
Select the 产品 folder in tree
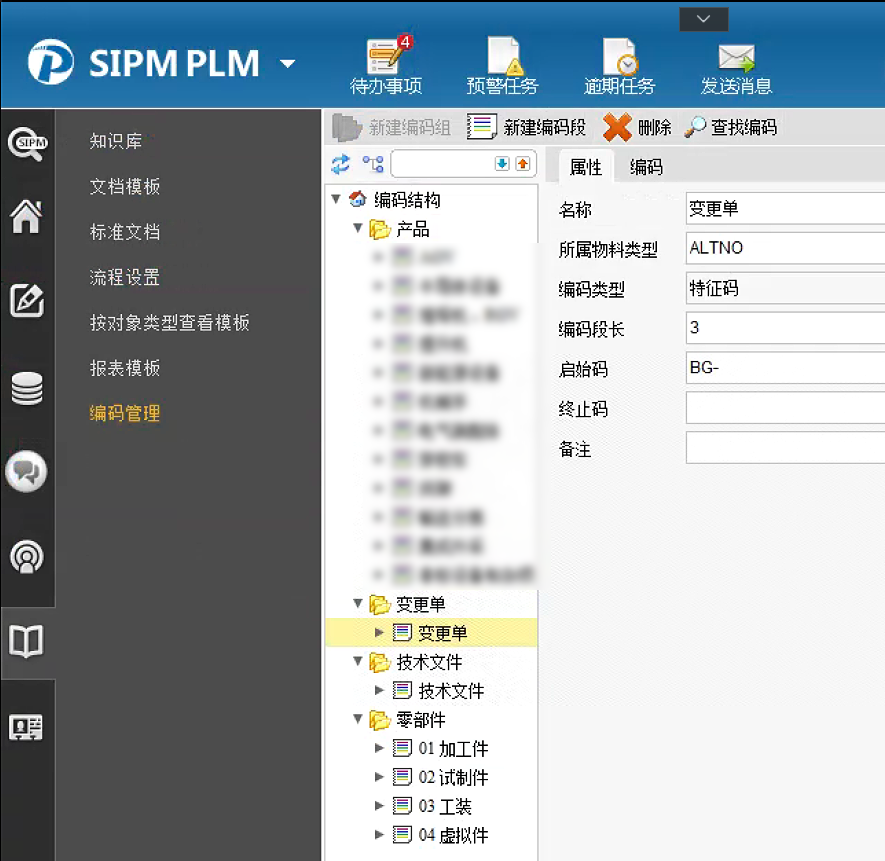(413, 229)
